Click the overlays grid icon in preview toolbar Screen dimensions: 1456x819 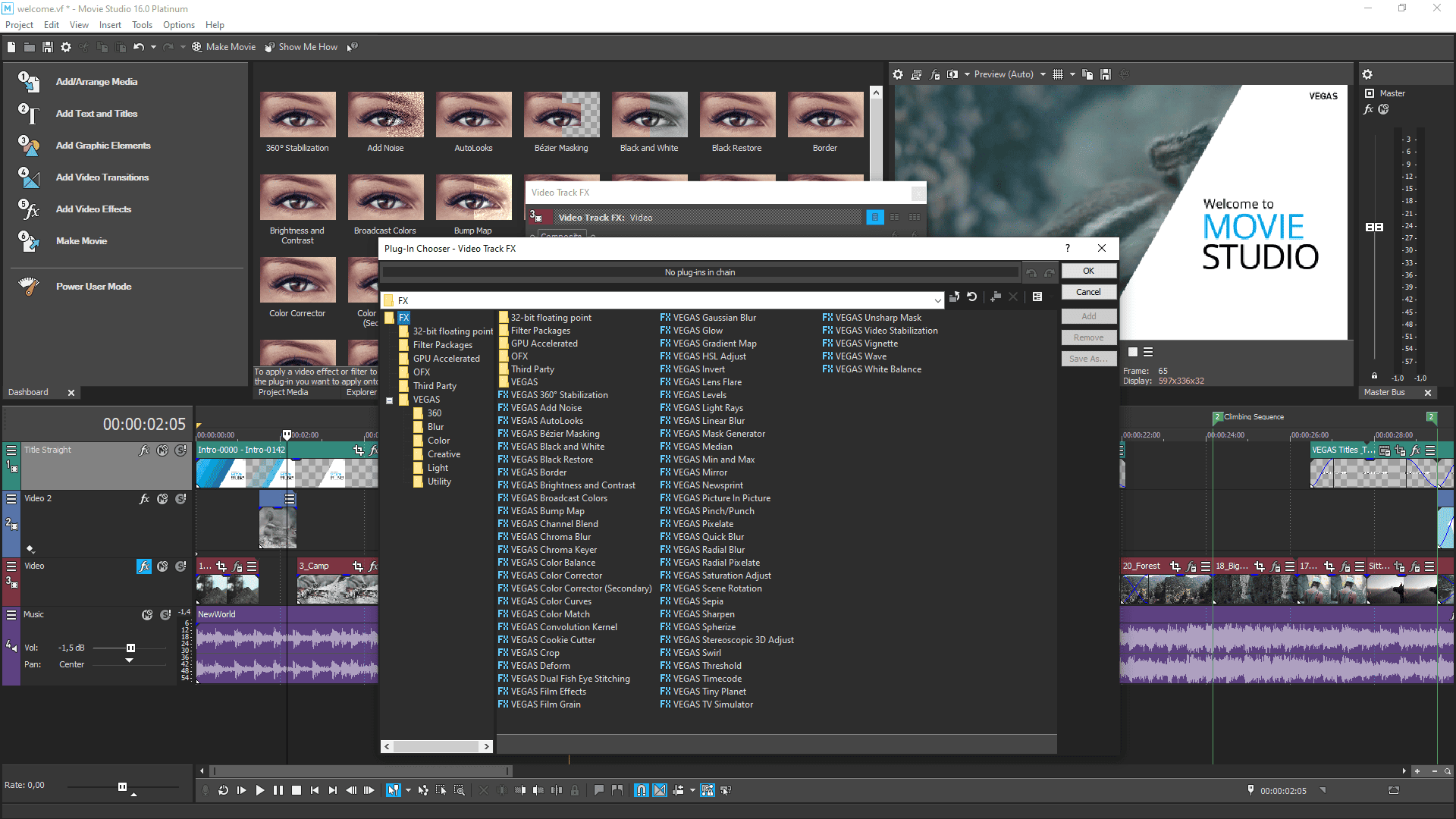[x=1058, y=74]
